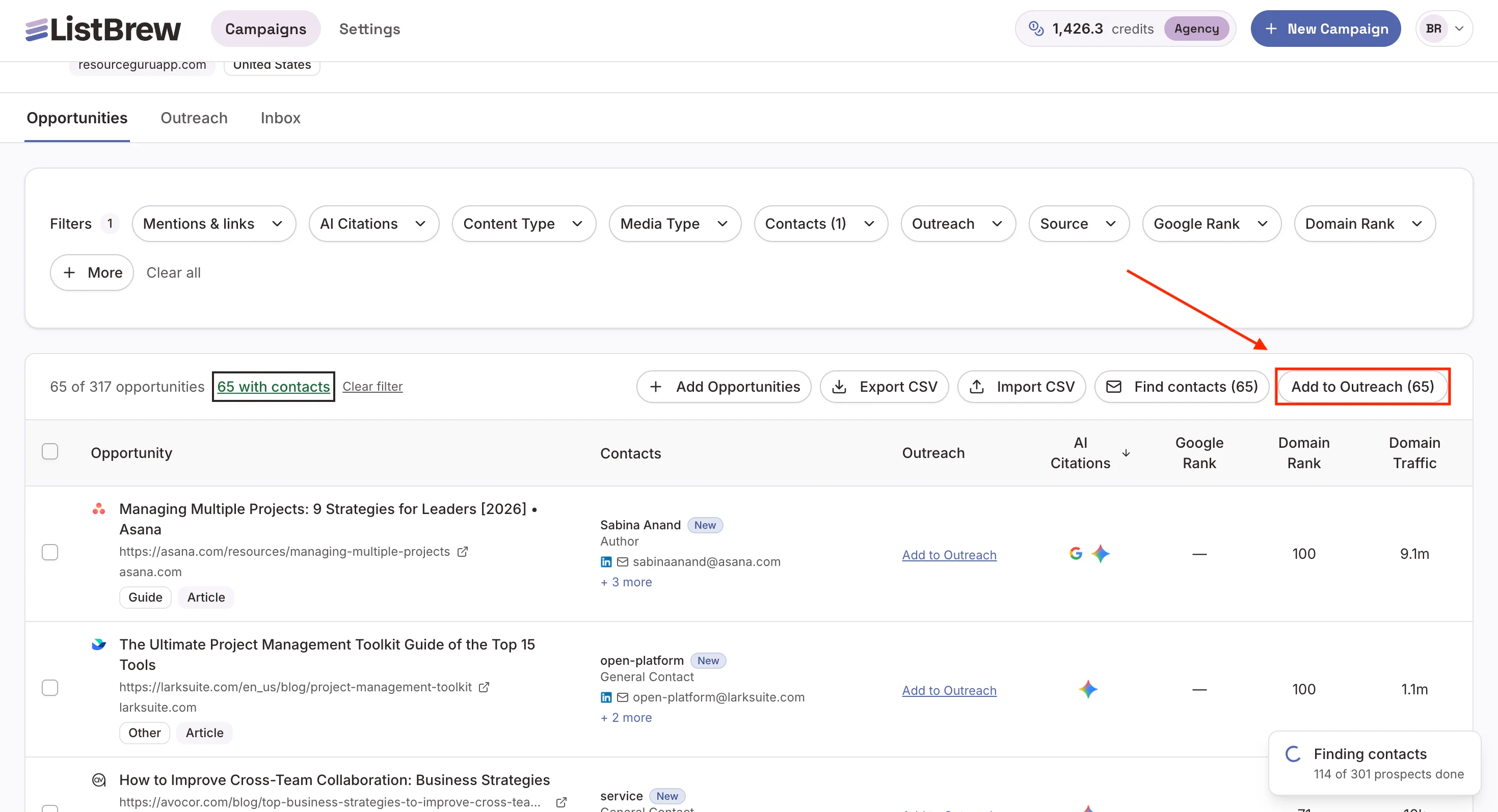Click Add to Outreach (65) button

point(1362,387)
